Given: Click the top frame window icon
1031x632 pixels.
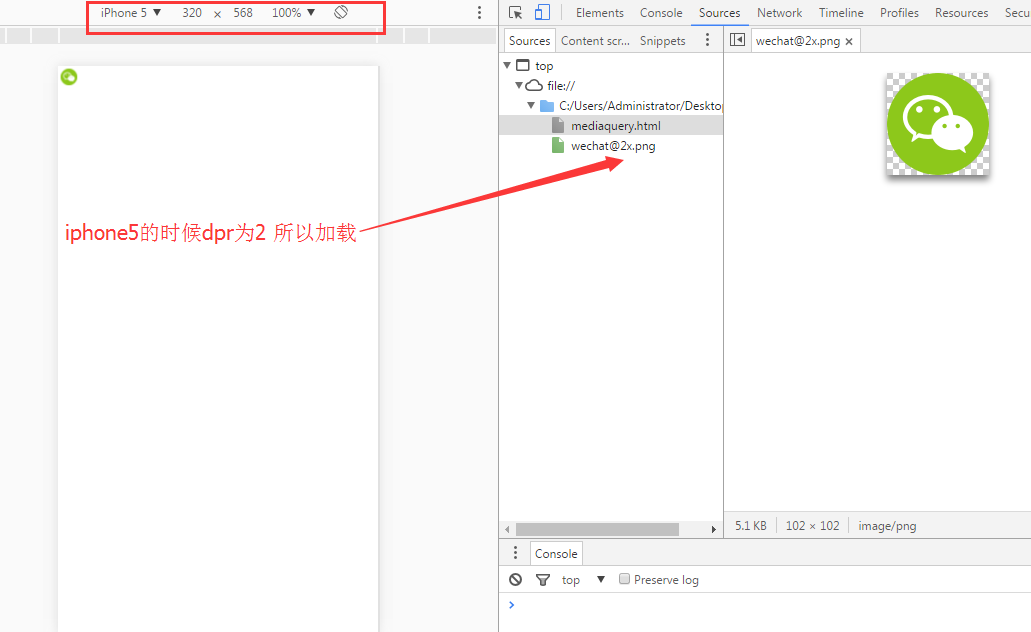Looking at the screenshot, I should click(523, 65).
